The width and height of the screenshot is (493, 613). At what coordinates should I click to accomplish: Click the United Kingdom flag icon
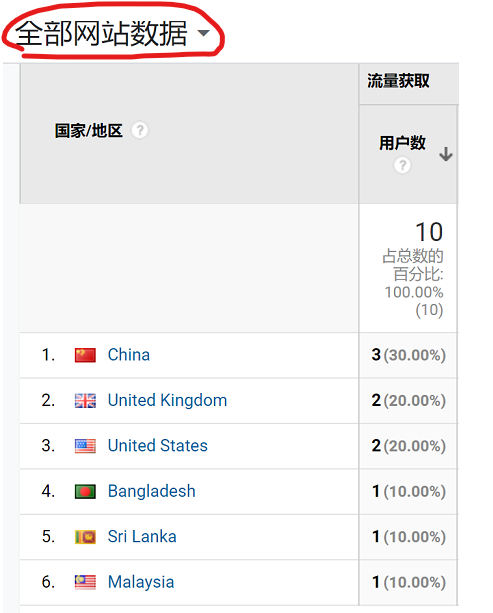(x=85, y=401)
